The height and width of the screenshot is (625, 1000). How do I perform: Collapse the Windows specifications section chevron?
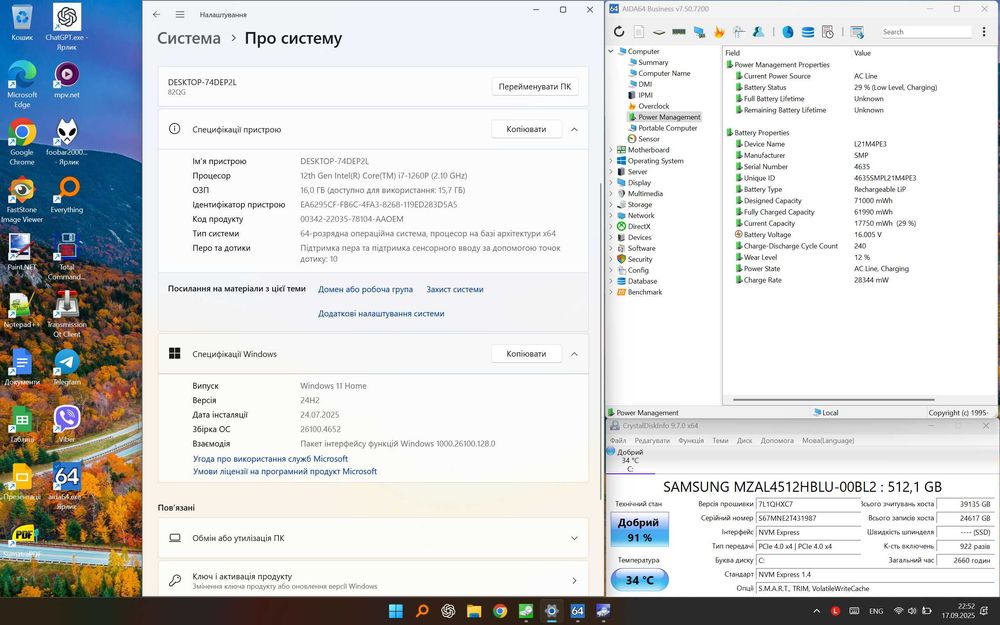point(574,354)
